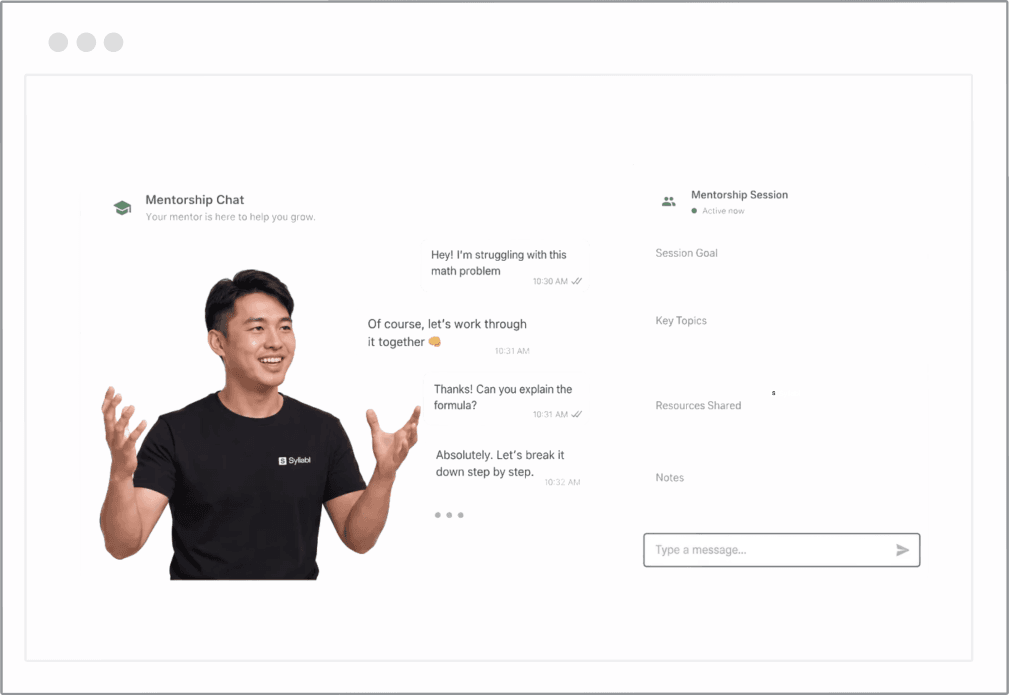Click the 10:32 AM timestamp
The height and width of the screenshot is (695, 1009).
pos(562,482)
